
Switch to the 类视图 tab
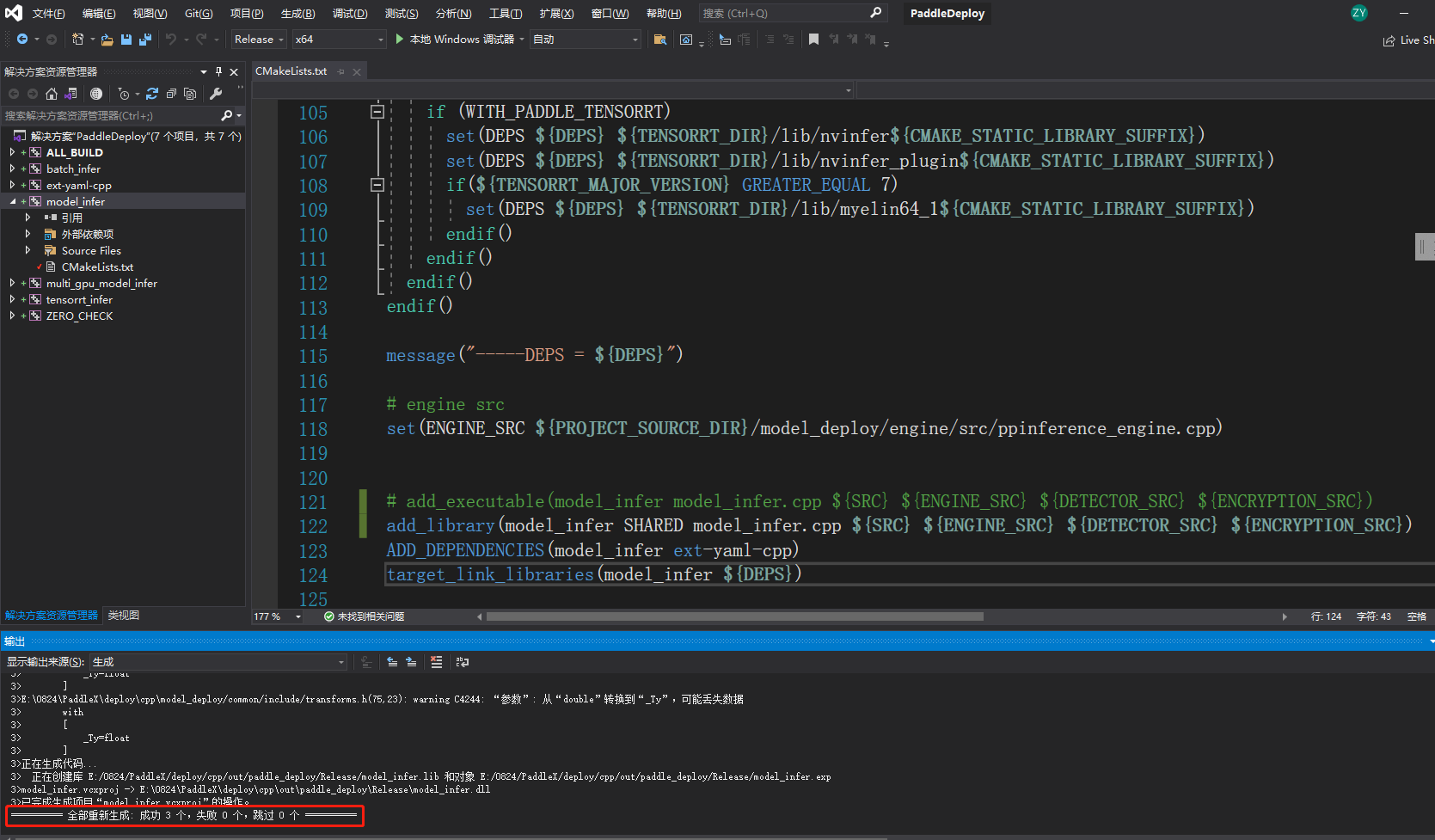[124, 616]
